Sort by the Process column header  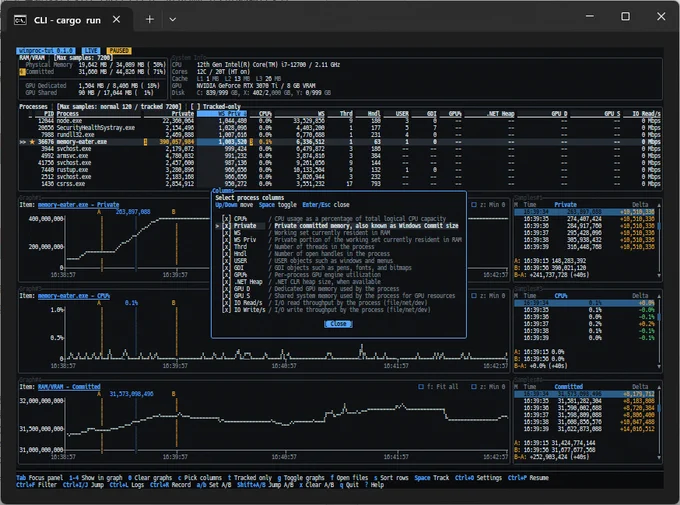[68, 114]
